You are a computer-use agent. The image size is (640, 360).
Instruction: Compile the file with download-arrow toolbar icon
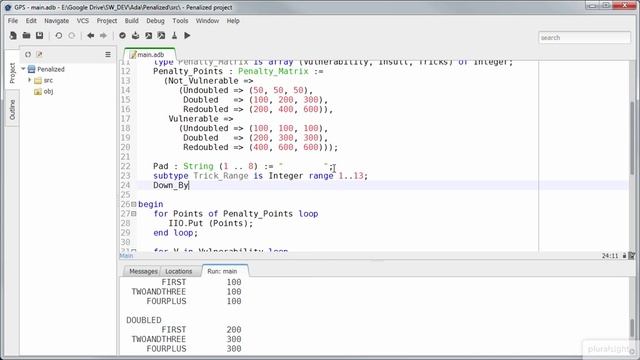coord(136,36)
